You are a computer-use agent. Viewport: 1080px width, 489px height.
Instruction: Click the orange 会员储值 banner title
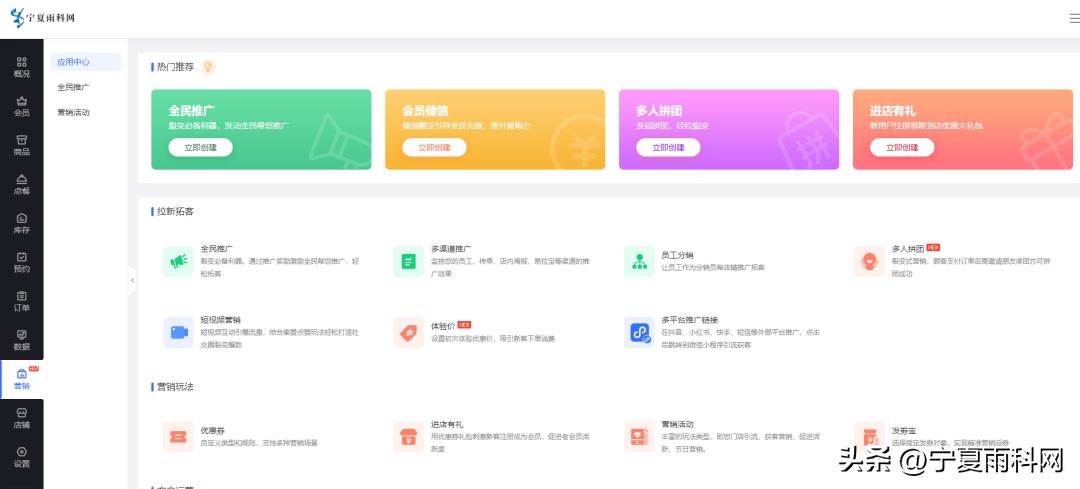[x=425, y=110]
